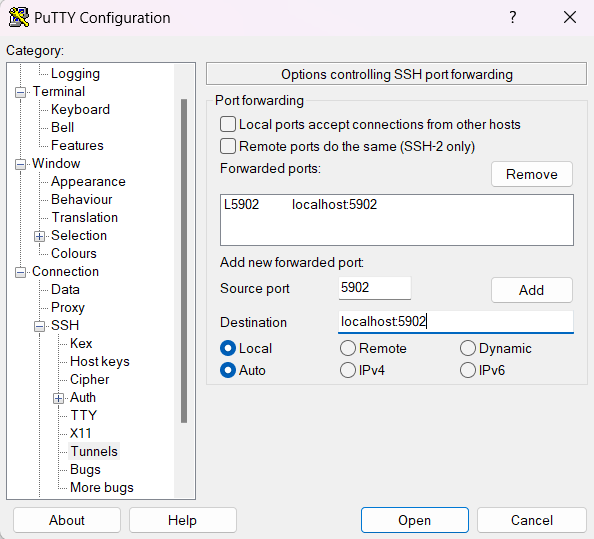Open the X11 category
The width and height of the screenshot is (594, 539).
click(x=81, y=433)
